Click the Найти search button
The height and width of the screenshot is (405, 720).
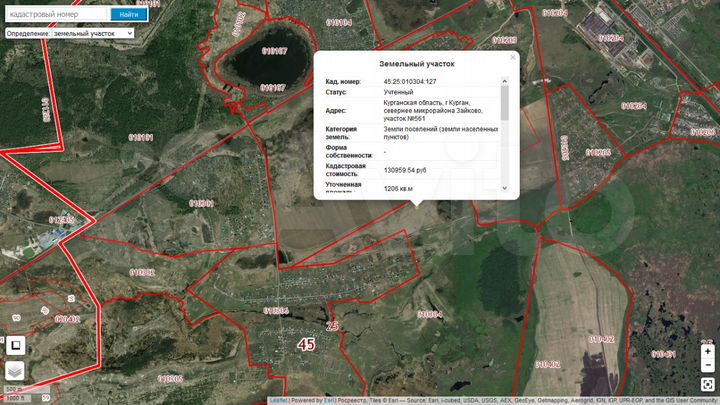(128, 15)
